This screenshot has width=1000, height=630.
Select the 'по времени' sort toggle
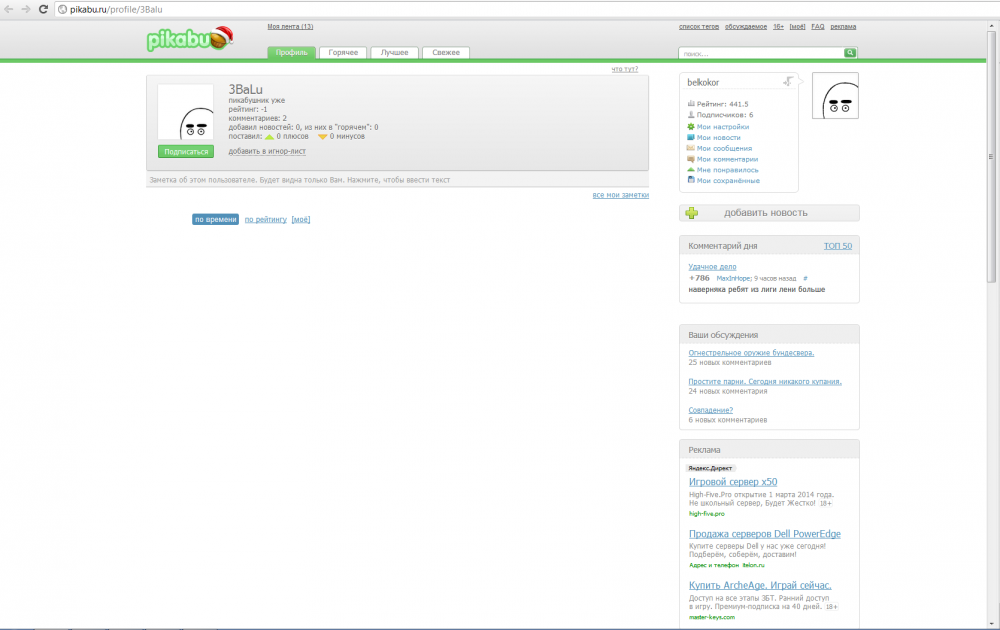[215, 219]
